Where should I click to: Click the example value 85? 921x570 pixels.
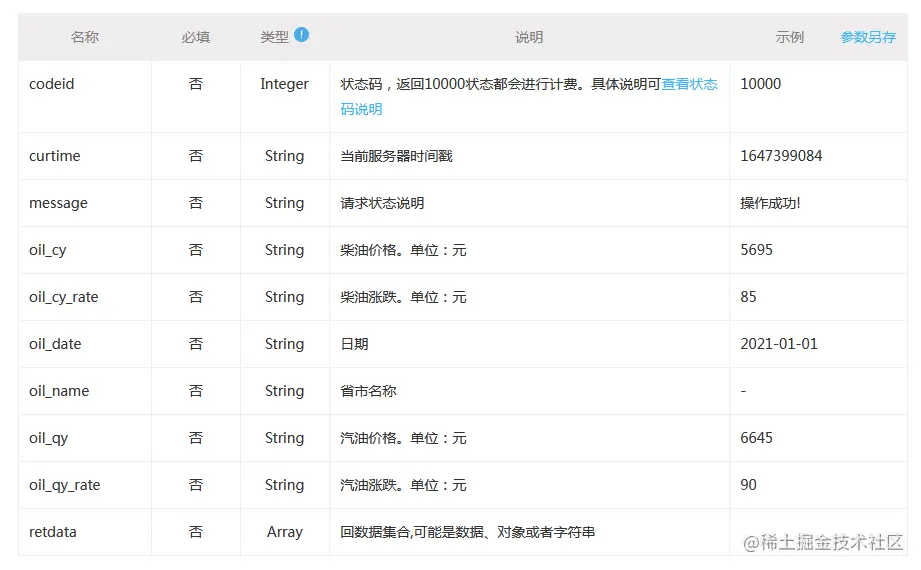click(748, 297)
